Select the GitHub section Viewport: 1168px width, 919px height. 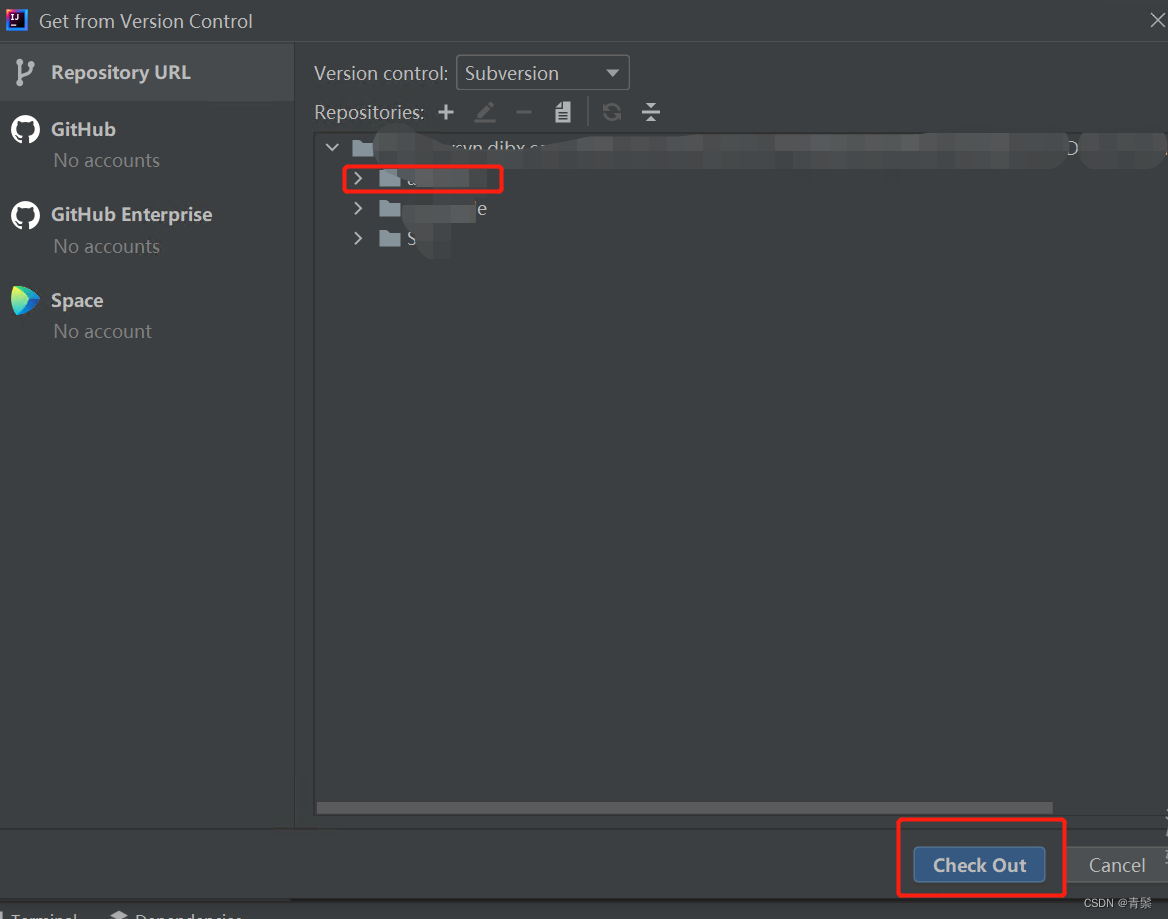tap(147, 144)
